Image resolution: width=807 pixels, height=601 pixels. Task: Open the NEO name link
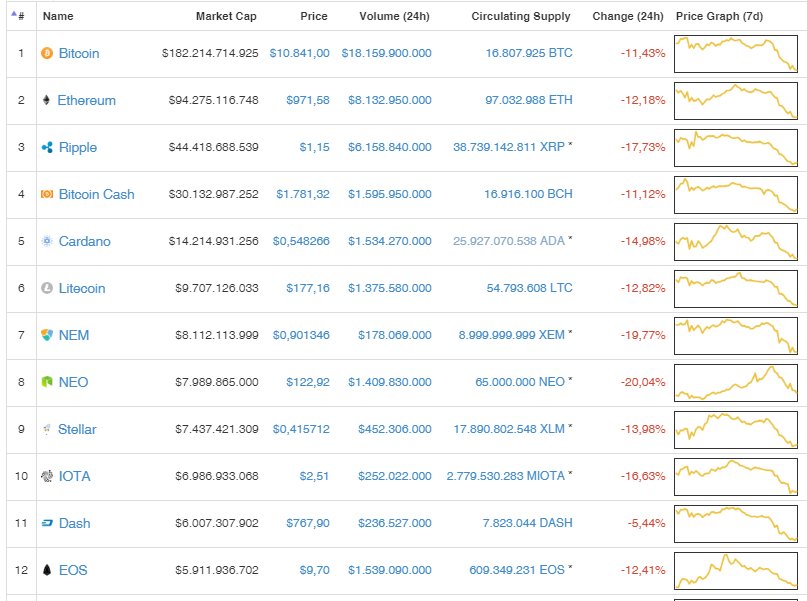(73, 382)
